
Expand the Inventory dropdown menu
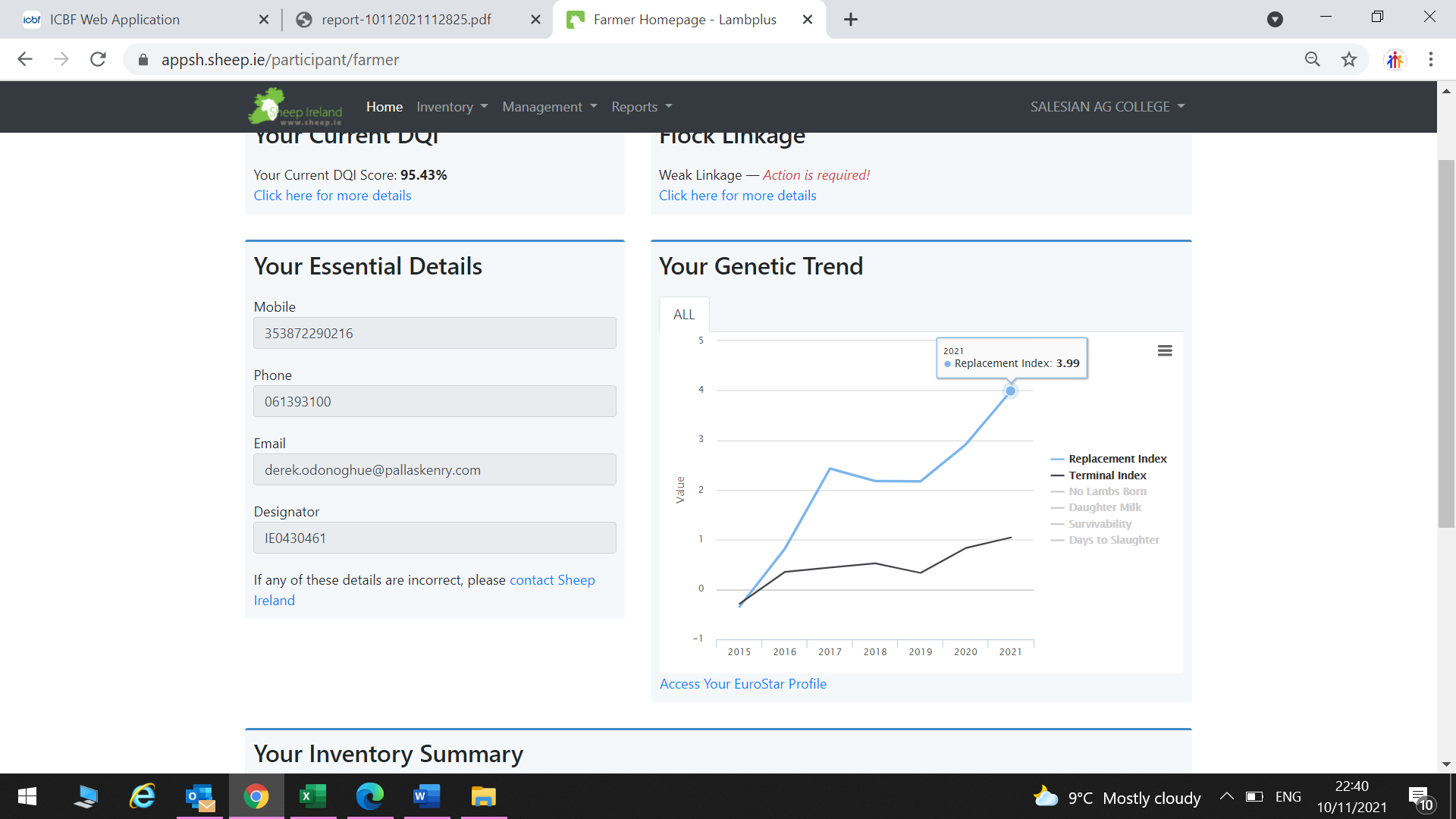pyautogui.click(x=452, y=107)
